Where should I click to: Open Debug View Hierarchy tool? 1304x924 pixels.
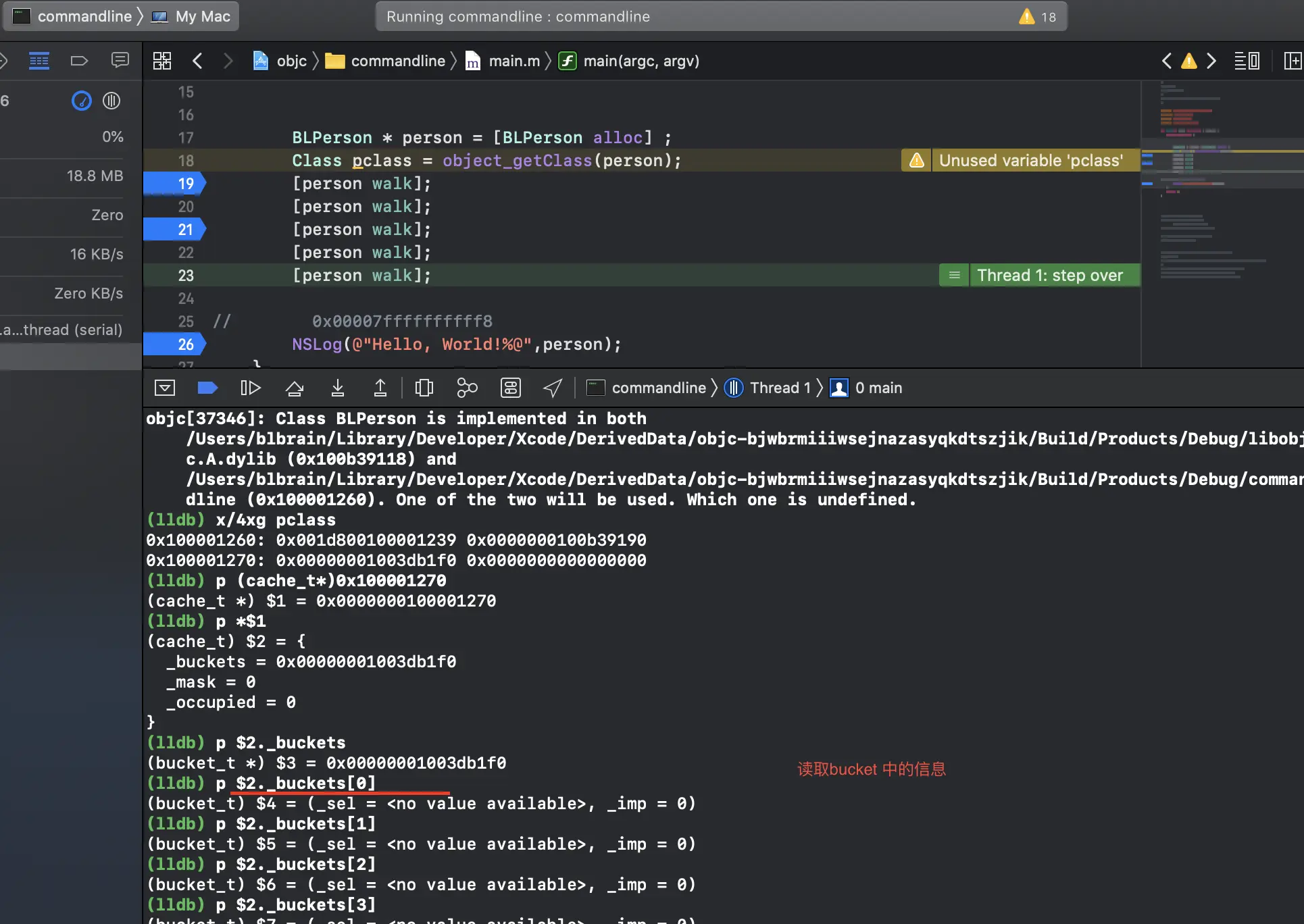(x=424, y=388)
